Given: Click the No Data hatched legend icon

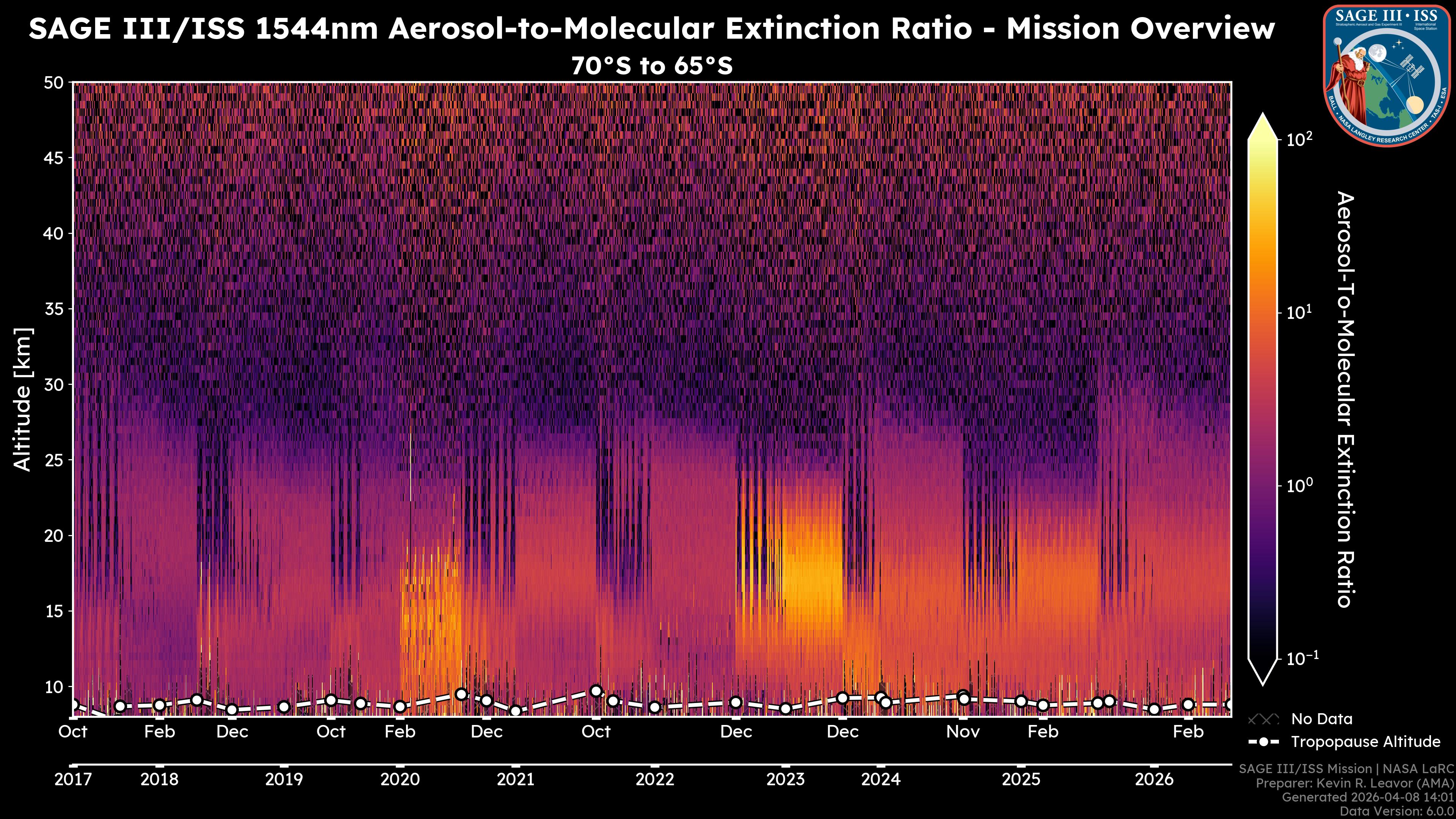Looking at the screenshot, I should [1263, 720].
